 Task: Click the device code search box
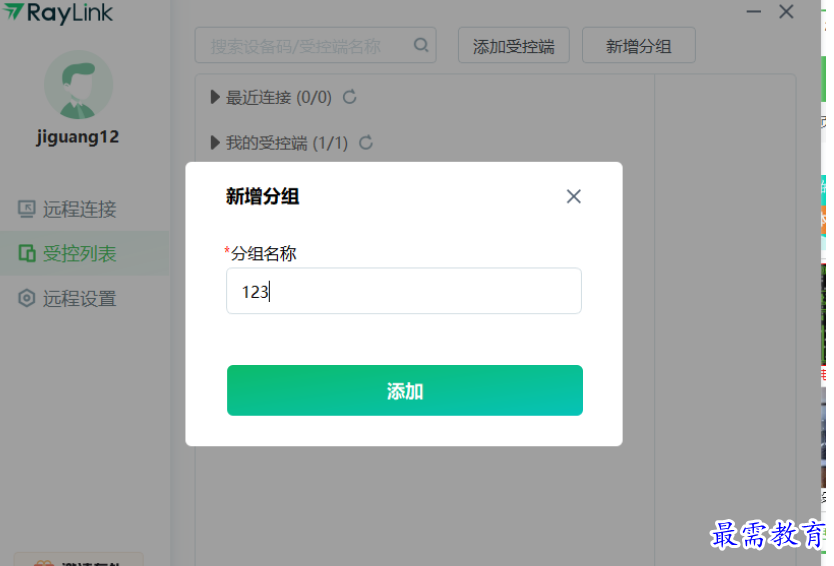tap(305, 46)
